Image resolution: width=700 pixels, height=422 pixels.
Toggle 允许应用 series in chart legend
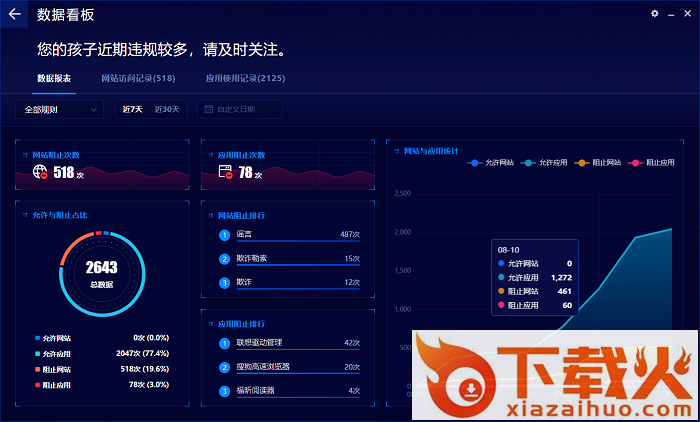[545, 162]
